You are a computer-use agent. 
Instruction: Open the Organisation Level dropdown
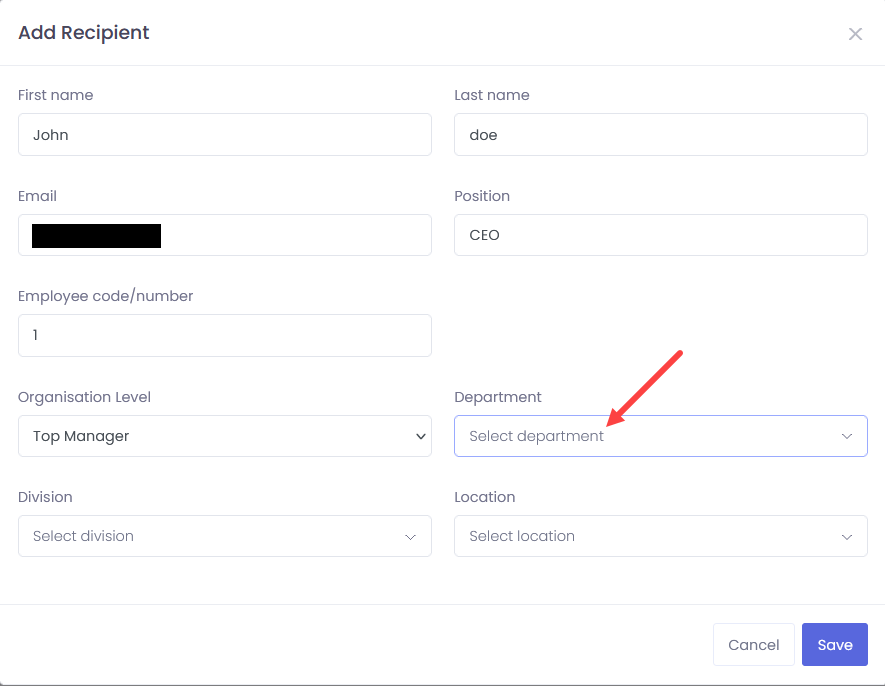click(x=225, y=436)
